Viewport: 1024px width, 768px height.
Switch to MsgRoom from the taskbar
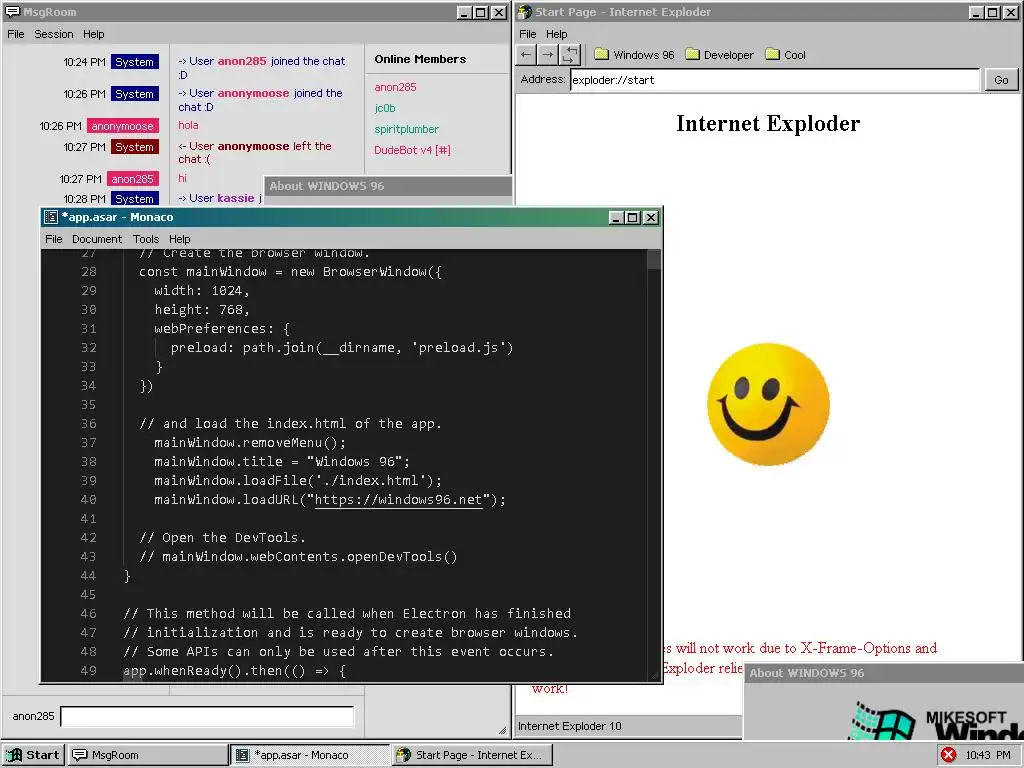point(148,755)
